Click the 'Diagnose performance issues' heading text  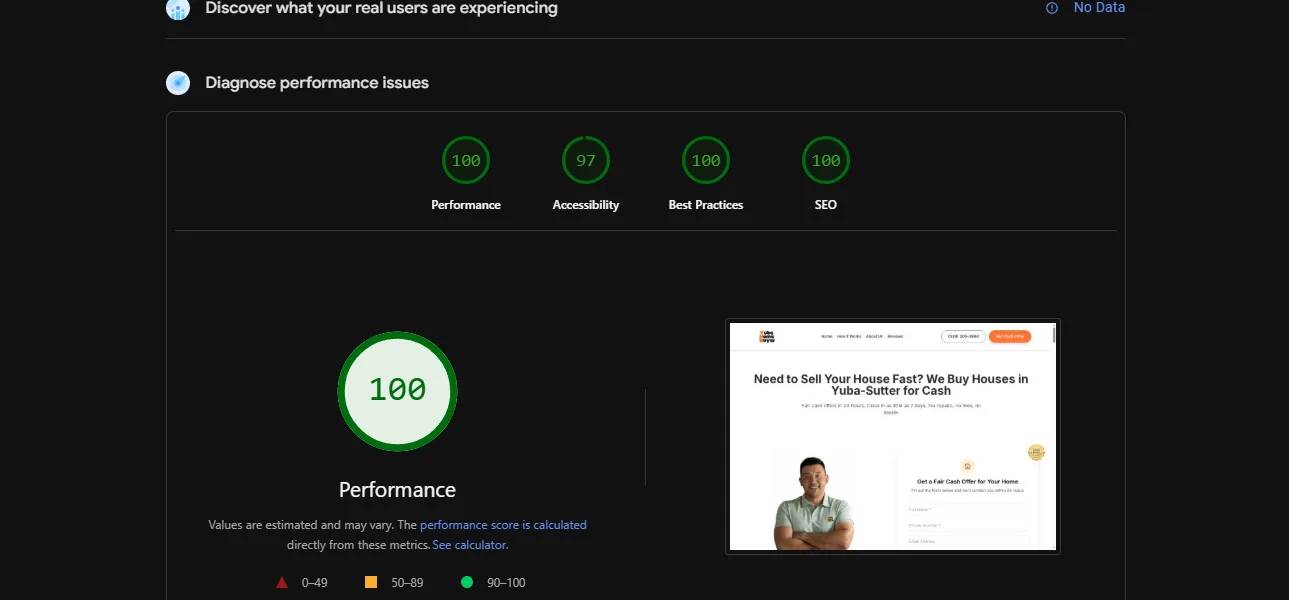pyautogui.click(x=317, y=83)
